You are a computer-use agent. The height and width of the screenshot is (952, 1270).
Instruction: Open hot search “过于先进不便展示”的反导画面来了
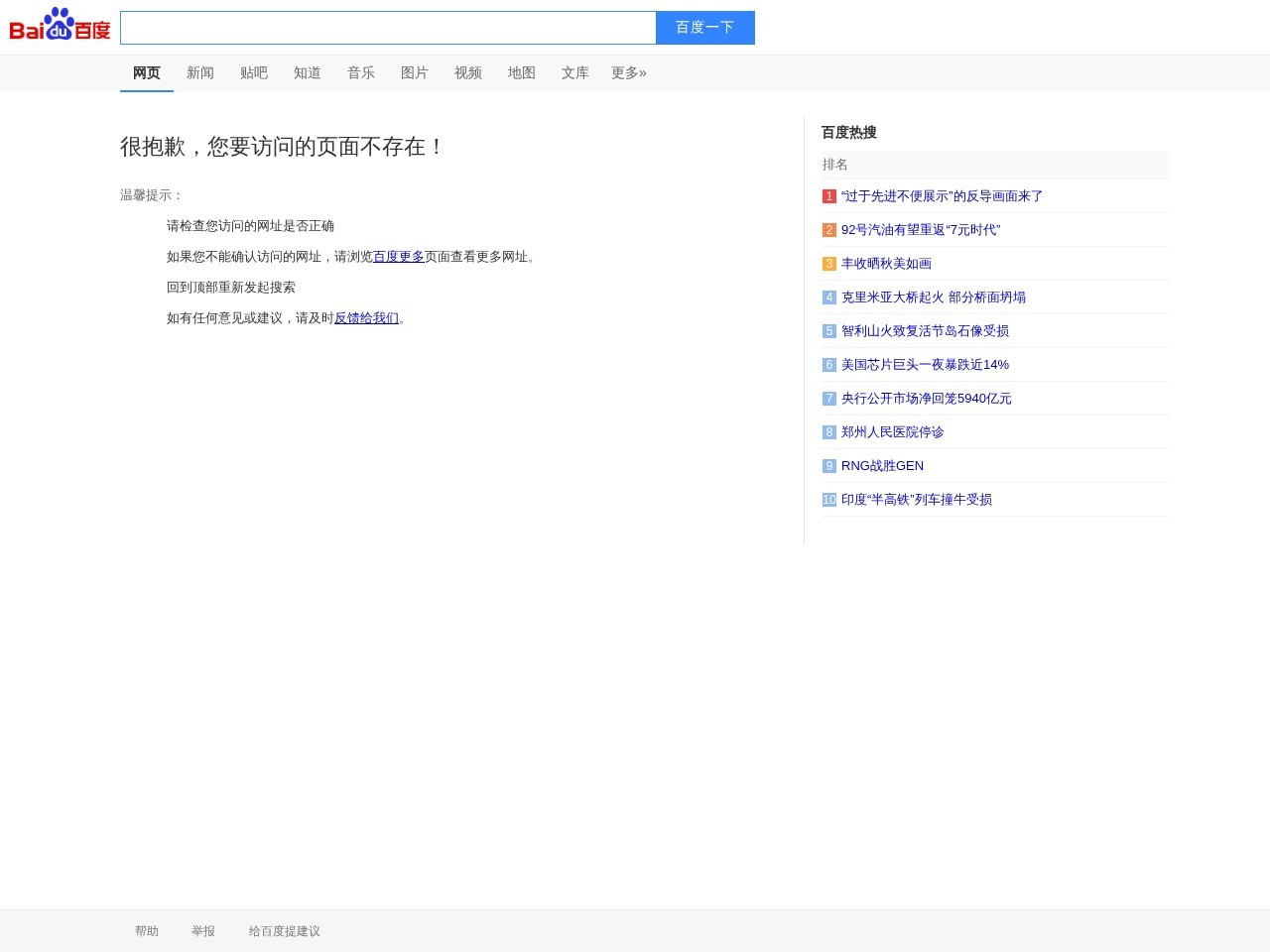pos(943,196)
